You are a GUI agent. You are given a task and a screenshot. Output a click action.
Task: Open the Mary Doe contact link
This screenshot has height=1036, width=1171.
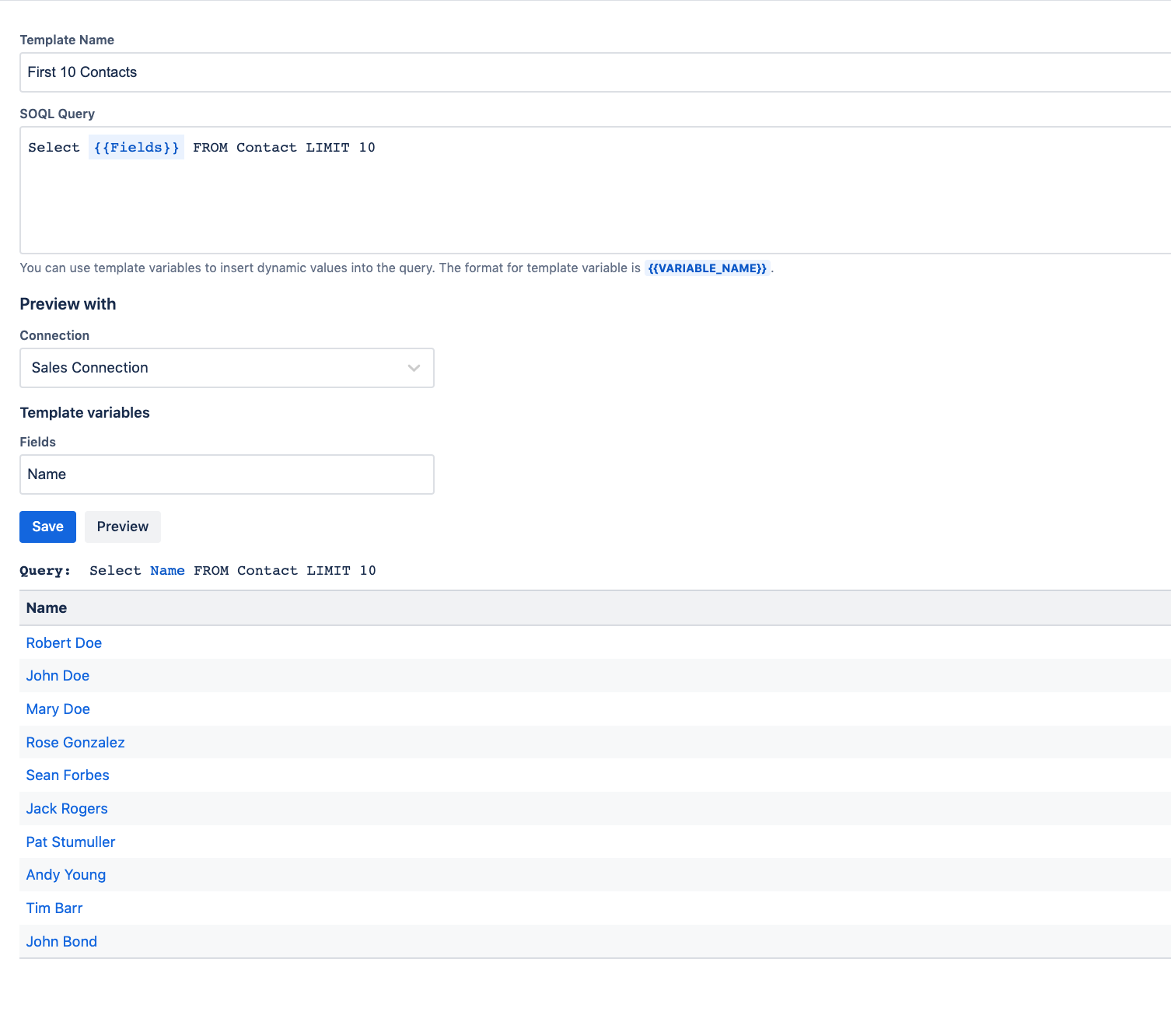[x=58, y=709]
